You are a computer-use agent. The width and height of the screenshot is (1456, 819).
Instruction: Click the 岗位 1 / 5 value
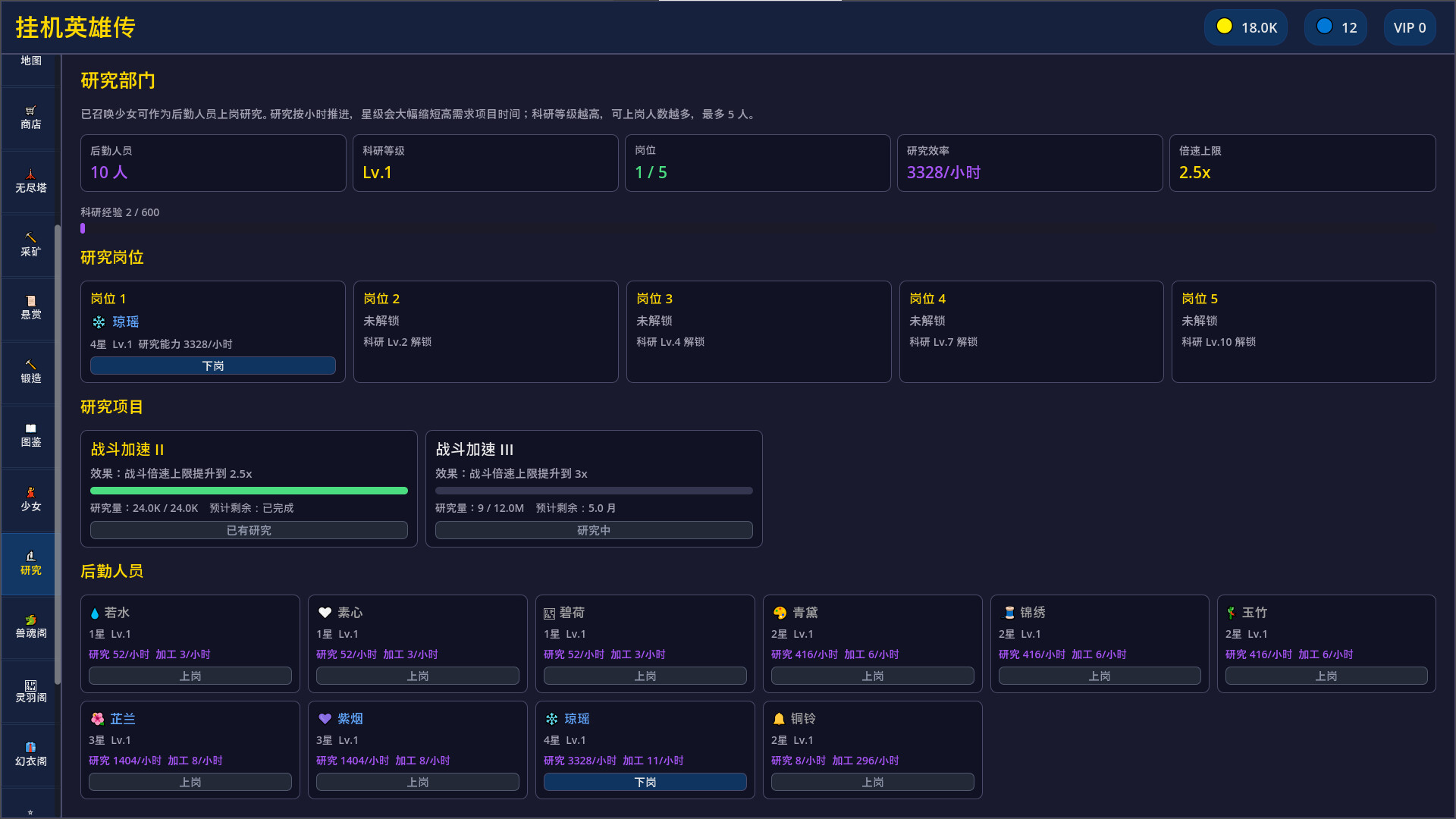651,172
